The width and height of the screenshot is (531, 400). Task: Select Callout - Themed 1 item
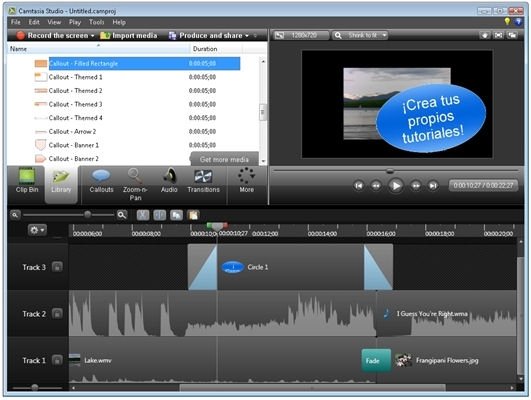tap(137, 77)
